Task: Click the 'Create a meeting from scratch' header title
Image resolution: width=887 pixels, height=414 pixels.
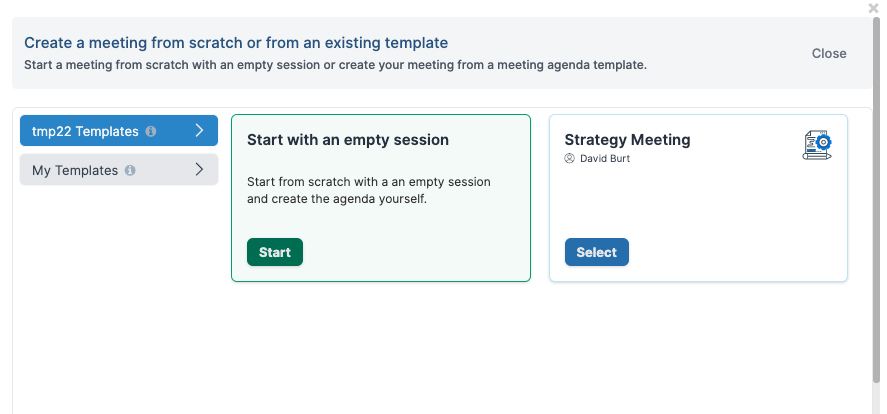Action: [x=236, y=42]
